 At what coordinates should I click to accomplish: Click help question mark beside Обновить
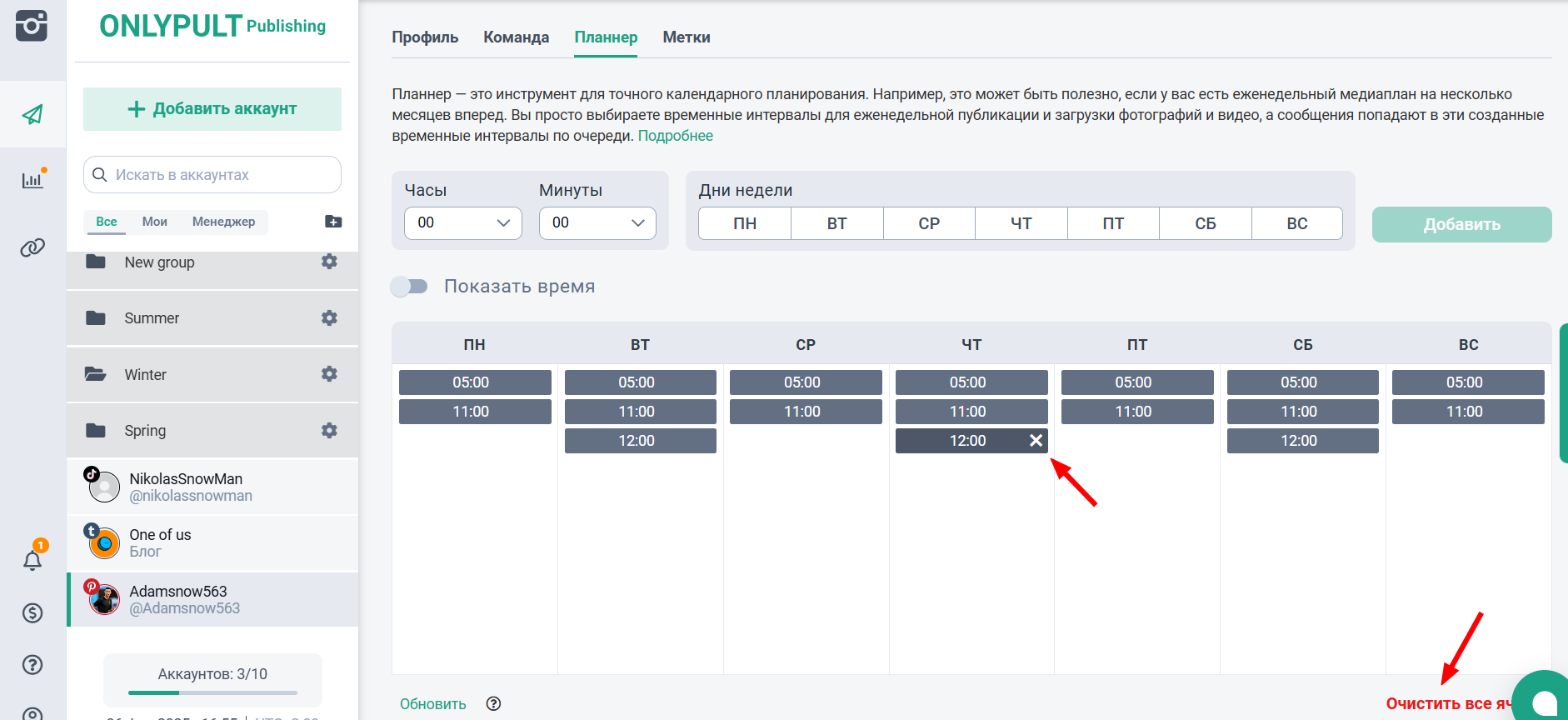(493, 704)
